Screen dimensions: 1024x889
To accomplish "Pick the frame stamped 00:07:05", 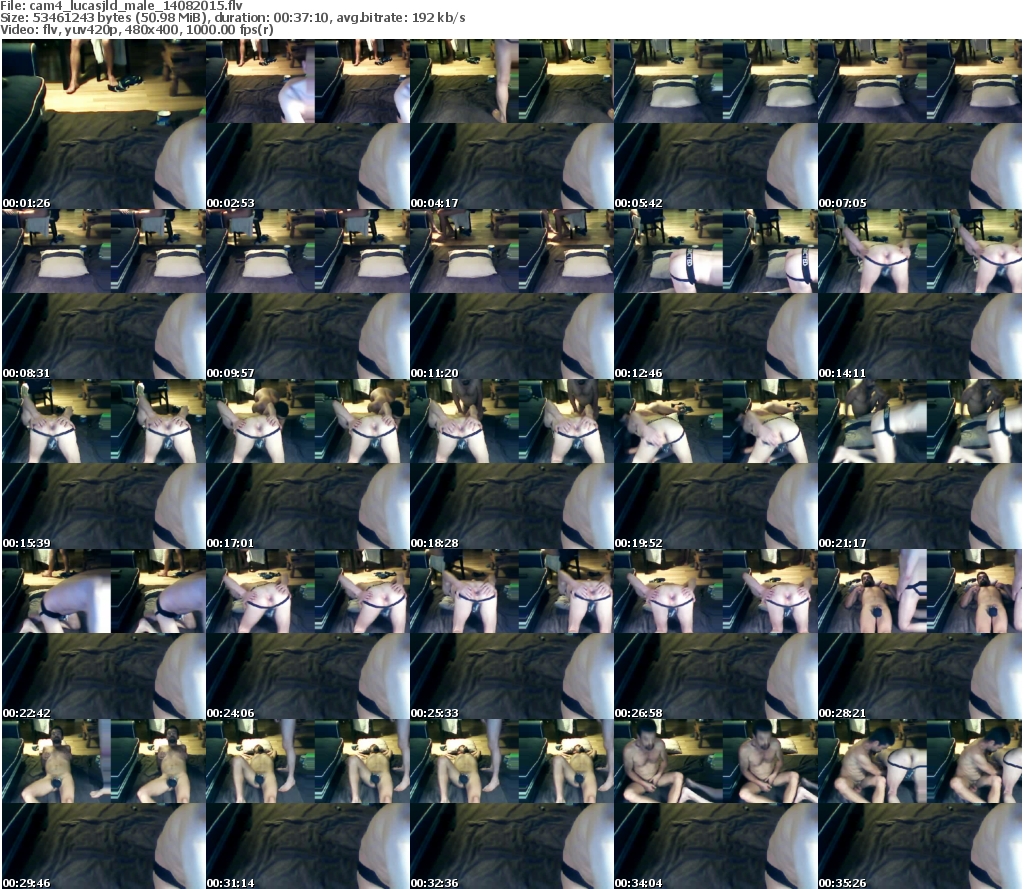I will click(920, 124).
